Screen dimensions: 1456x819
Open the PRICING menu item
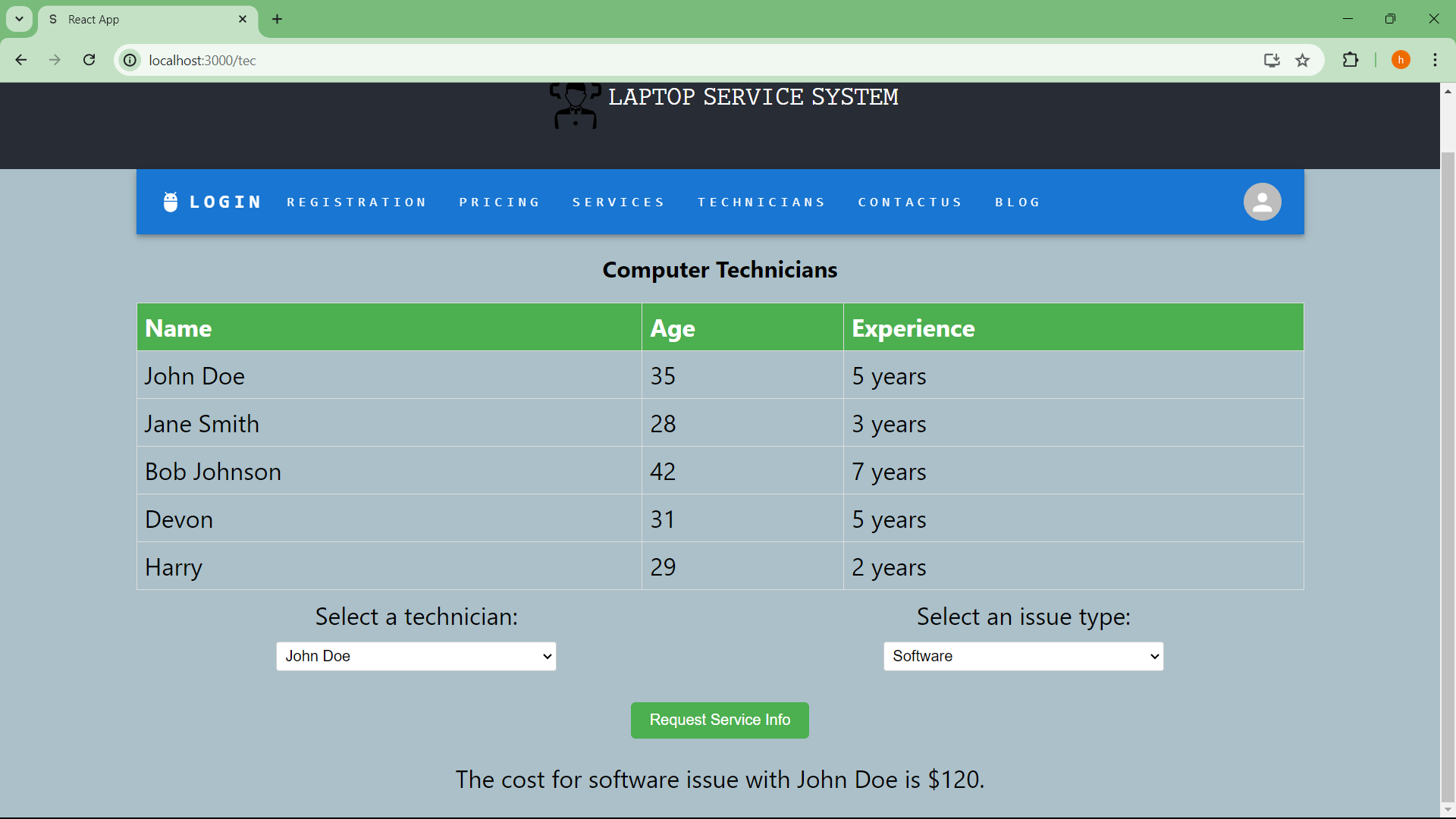pos(500,202)
